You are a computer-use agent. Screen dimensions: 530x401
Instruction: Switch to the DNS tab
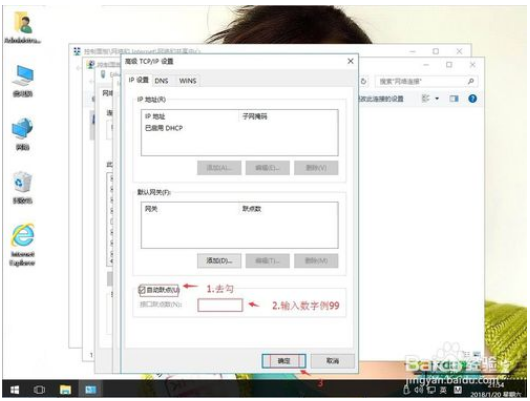[x=161, y=81]
